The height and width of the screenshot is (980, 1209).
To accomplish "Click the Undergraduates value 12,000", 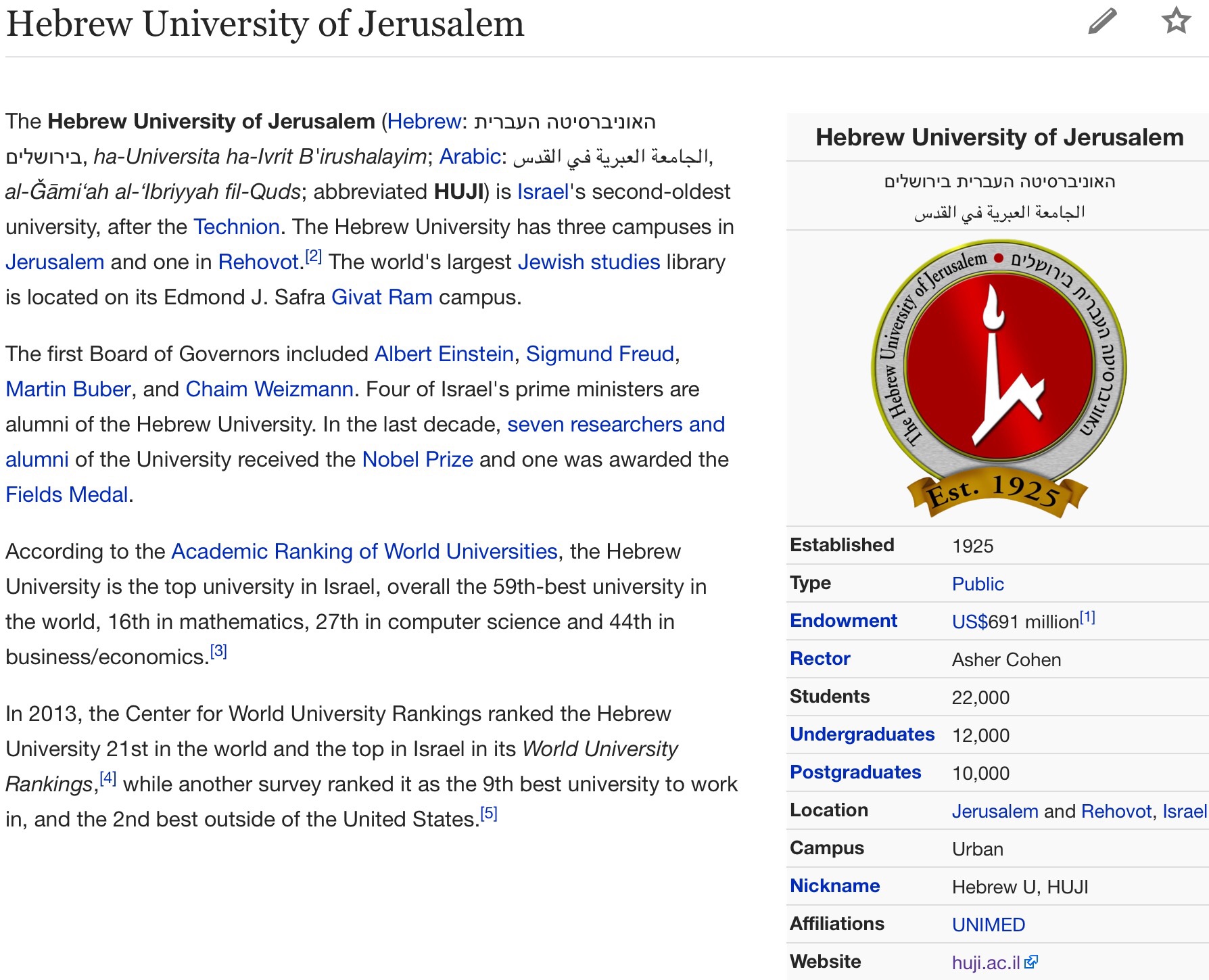I will point(980,735).
